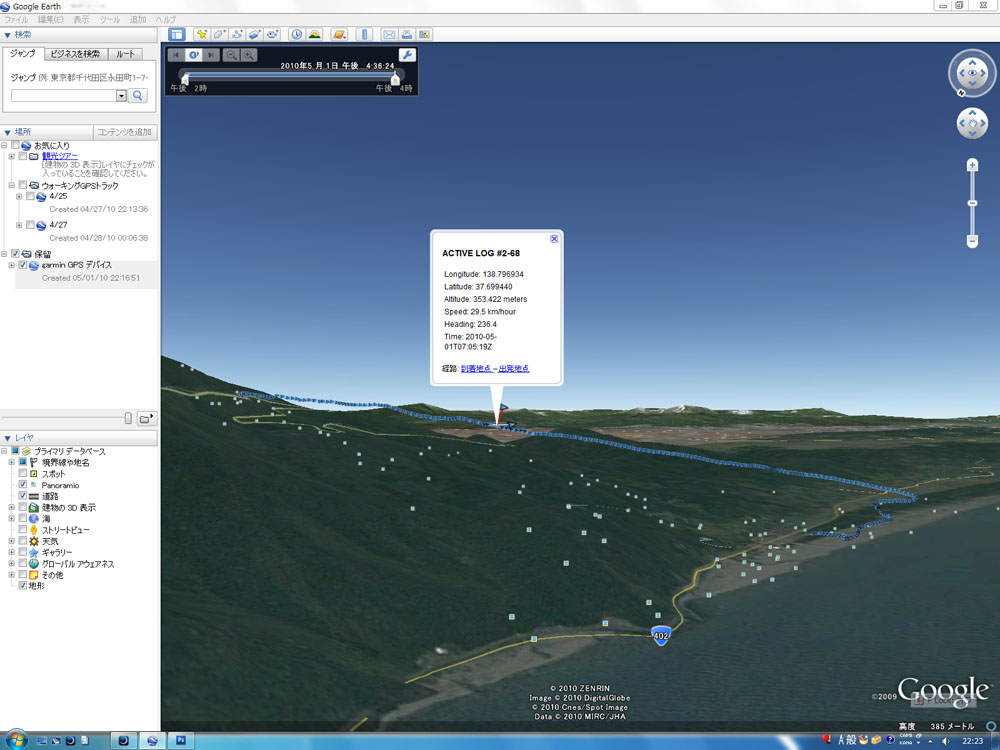Toggle the ウォーキングGPSトラック checkbox
The width and height of the screenshot is (1000, 750).
(23, 185)
